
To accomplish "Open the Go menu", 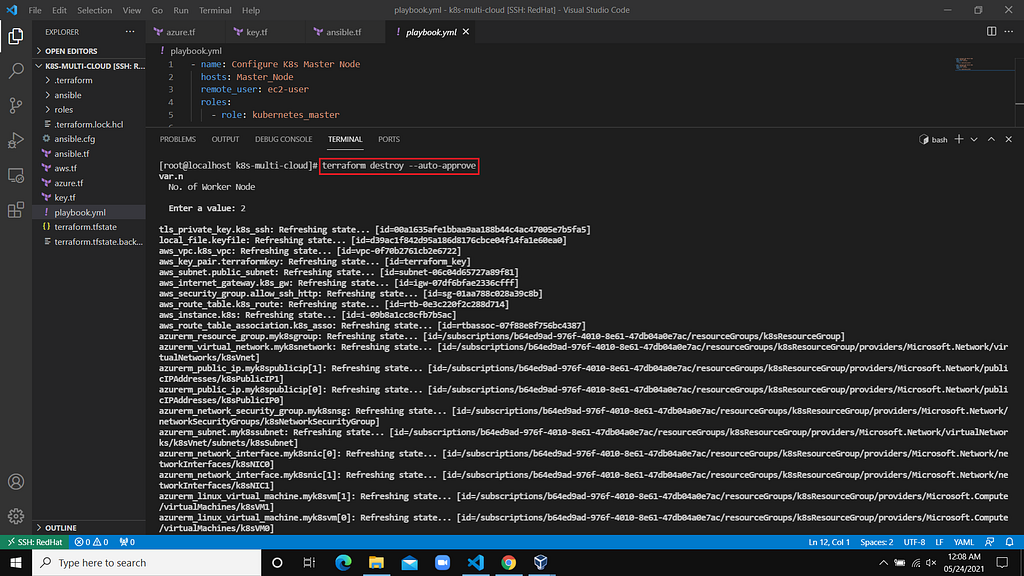I will coord(157,10).
